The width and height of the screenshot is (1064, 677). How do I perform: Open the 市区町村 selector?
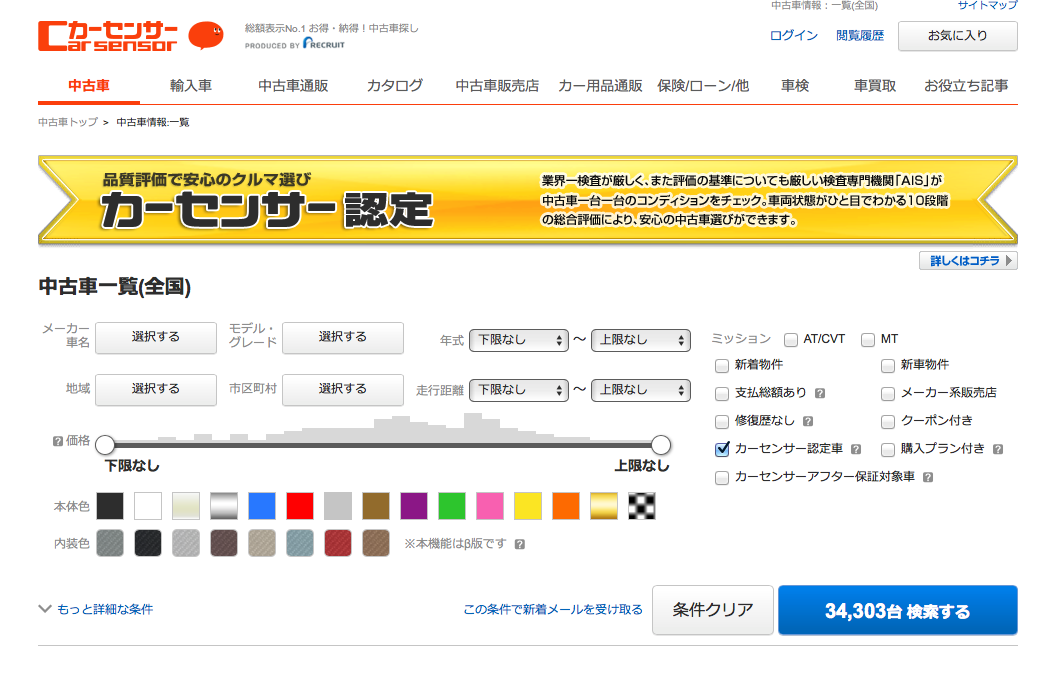[x=343, y=389]
